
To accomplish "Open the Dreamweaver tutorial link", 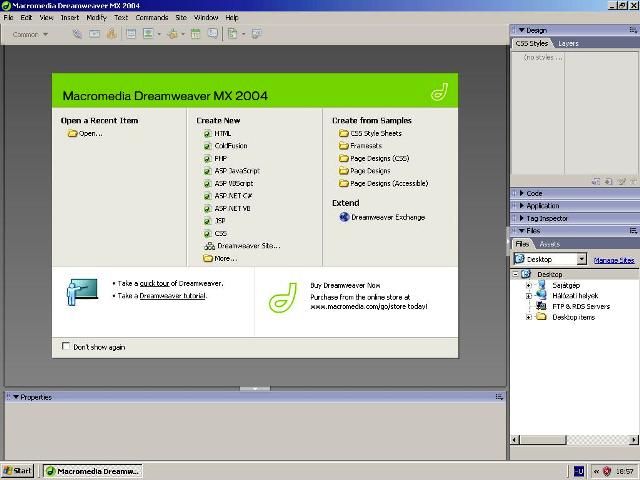I will click(x=173, y=296).
